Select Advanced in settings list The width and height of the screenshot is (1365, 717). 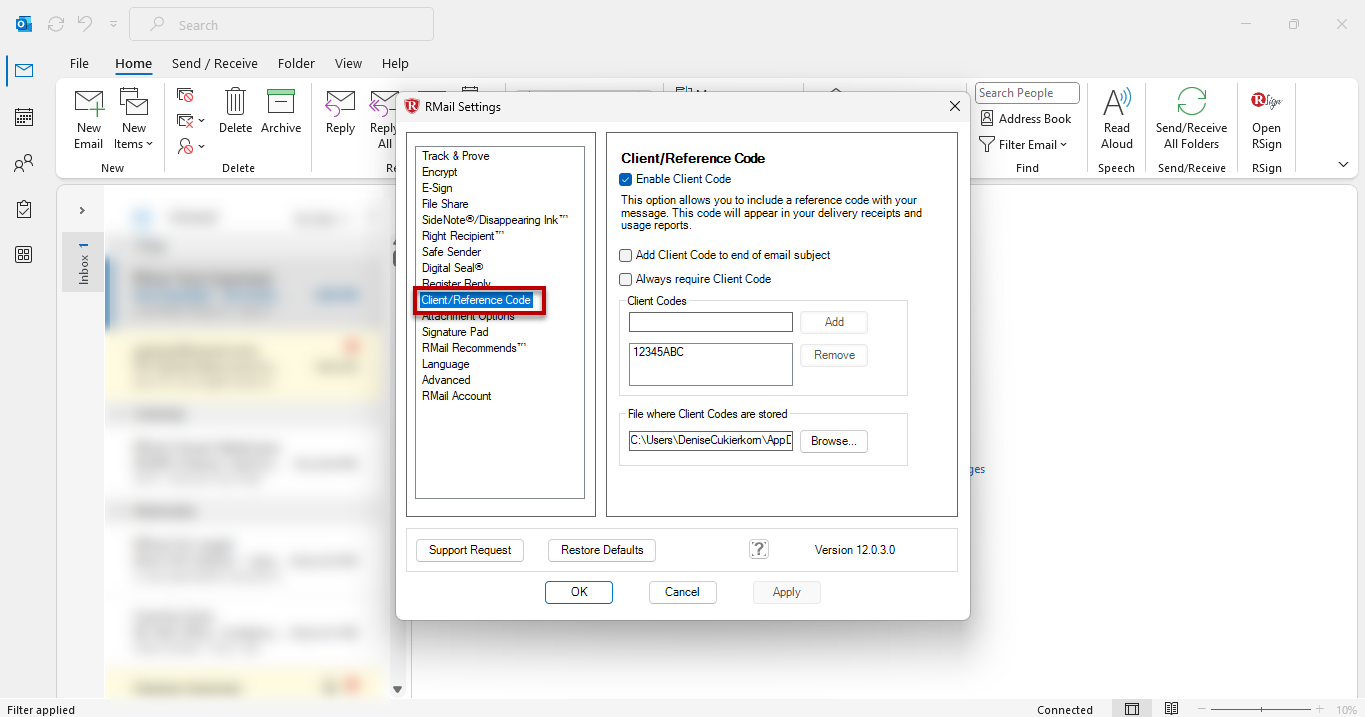coord(446,380)
